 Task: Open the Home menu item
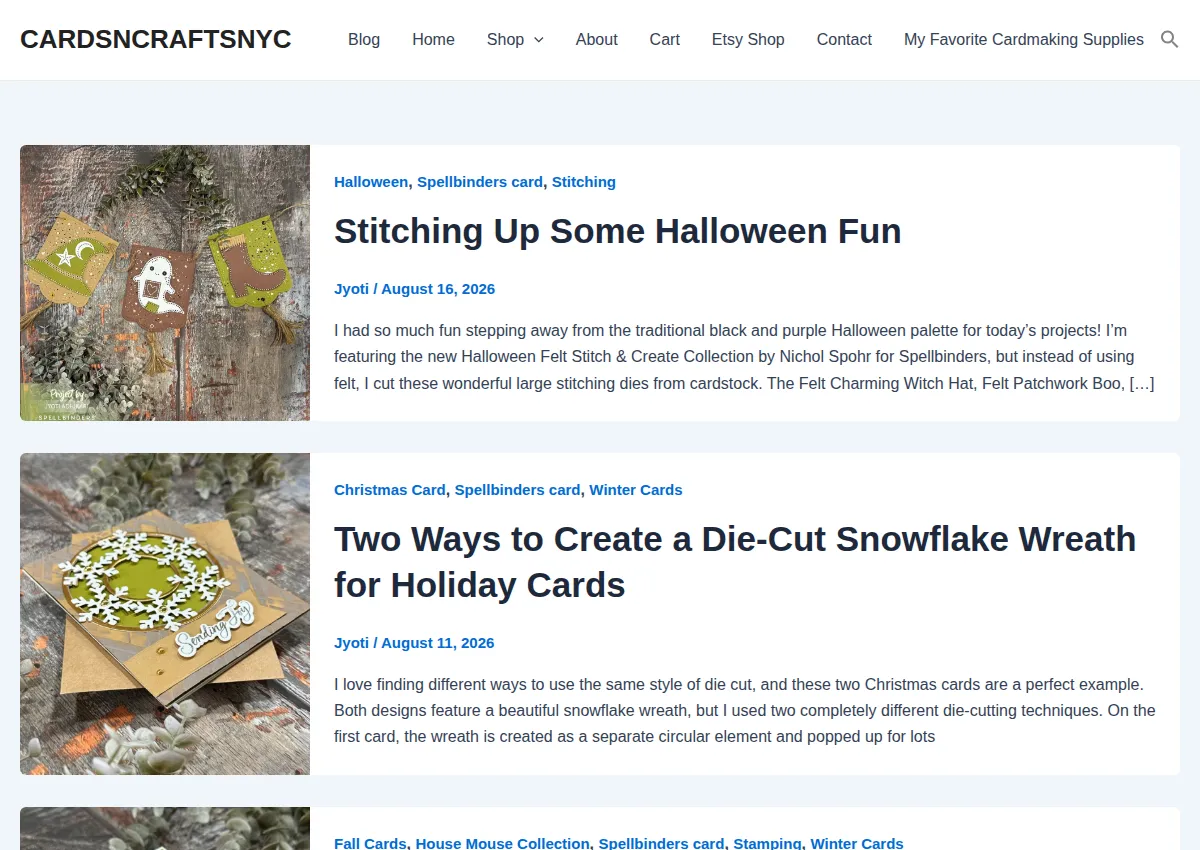[x=433, y=40]
